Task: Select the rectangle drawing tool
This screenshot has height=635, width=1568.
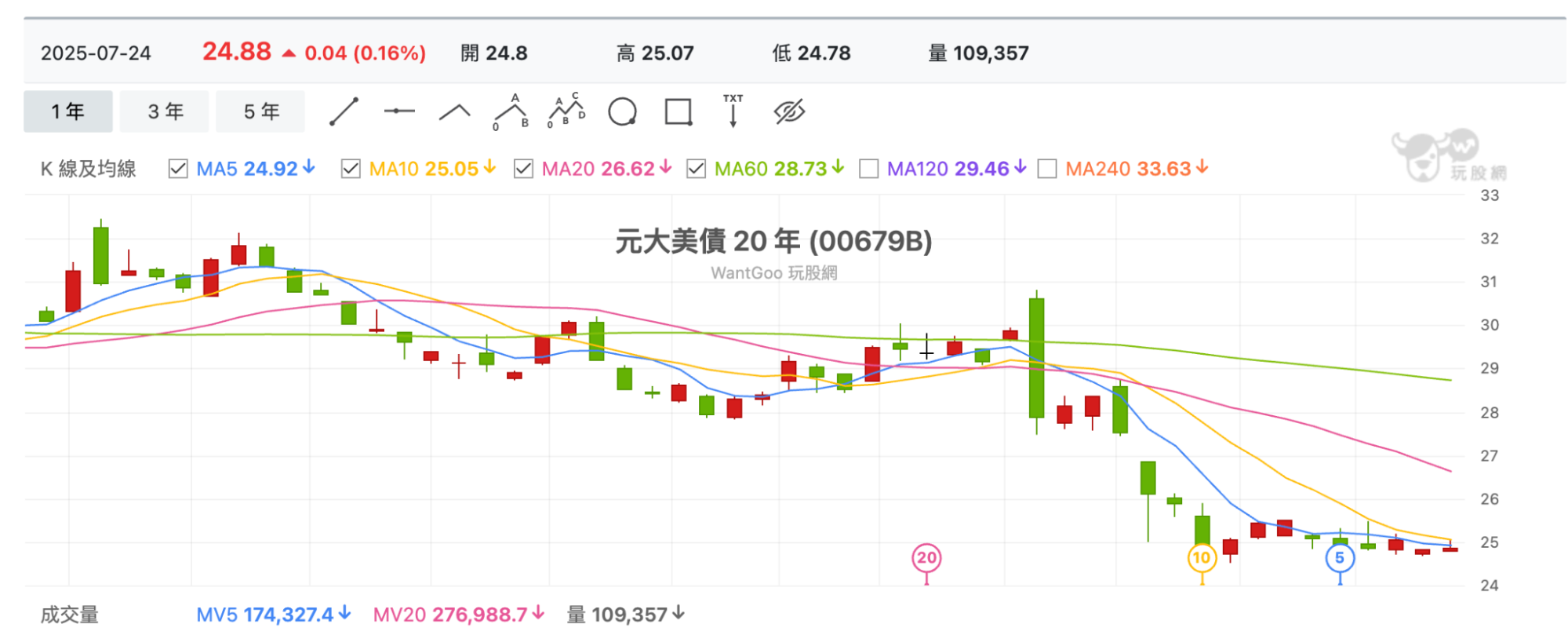Action: click(678, 111)
